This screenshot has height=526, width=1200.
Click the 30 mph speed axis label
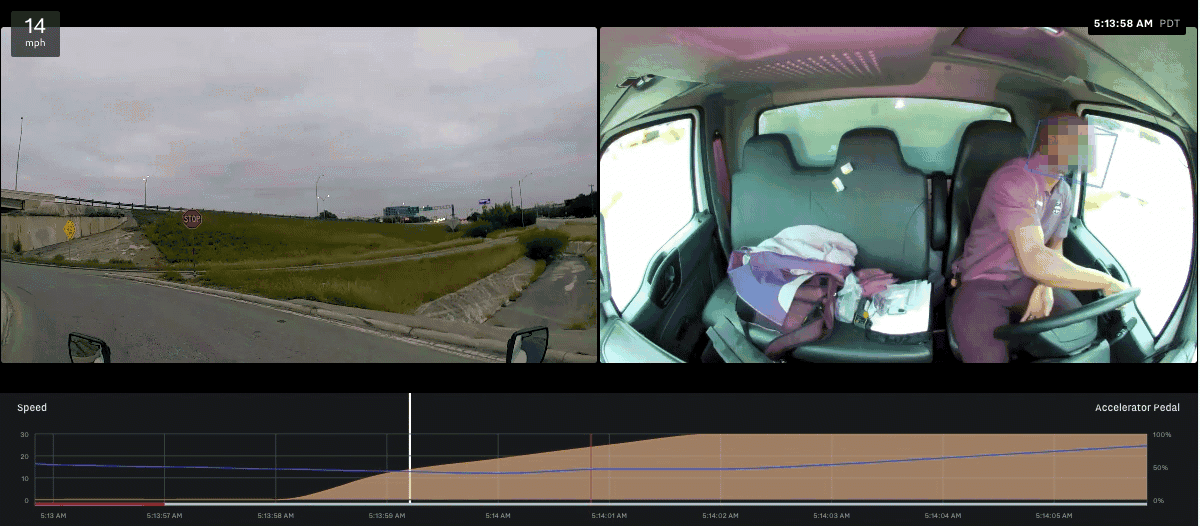23,435
